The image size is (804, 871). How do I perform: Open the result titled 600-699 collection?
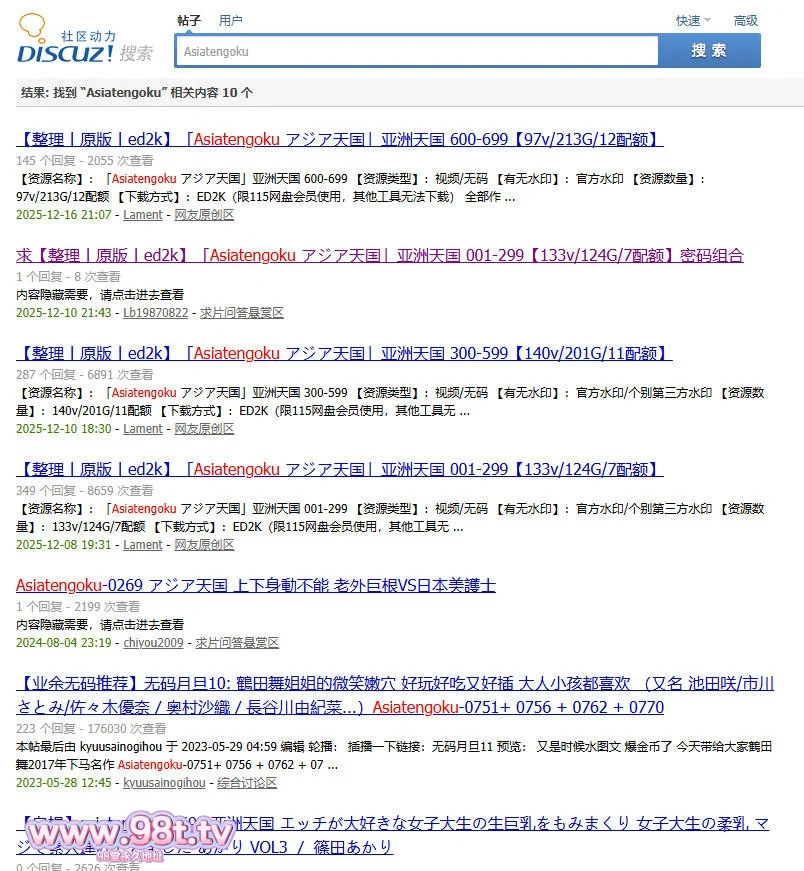pyautogui.click(x=340, y=139)
